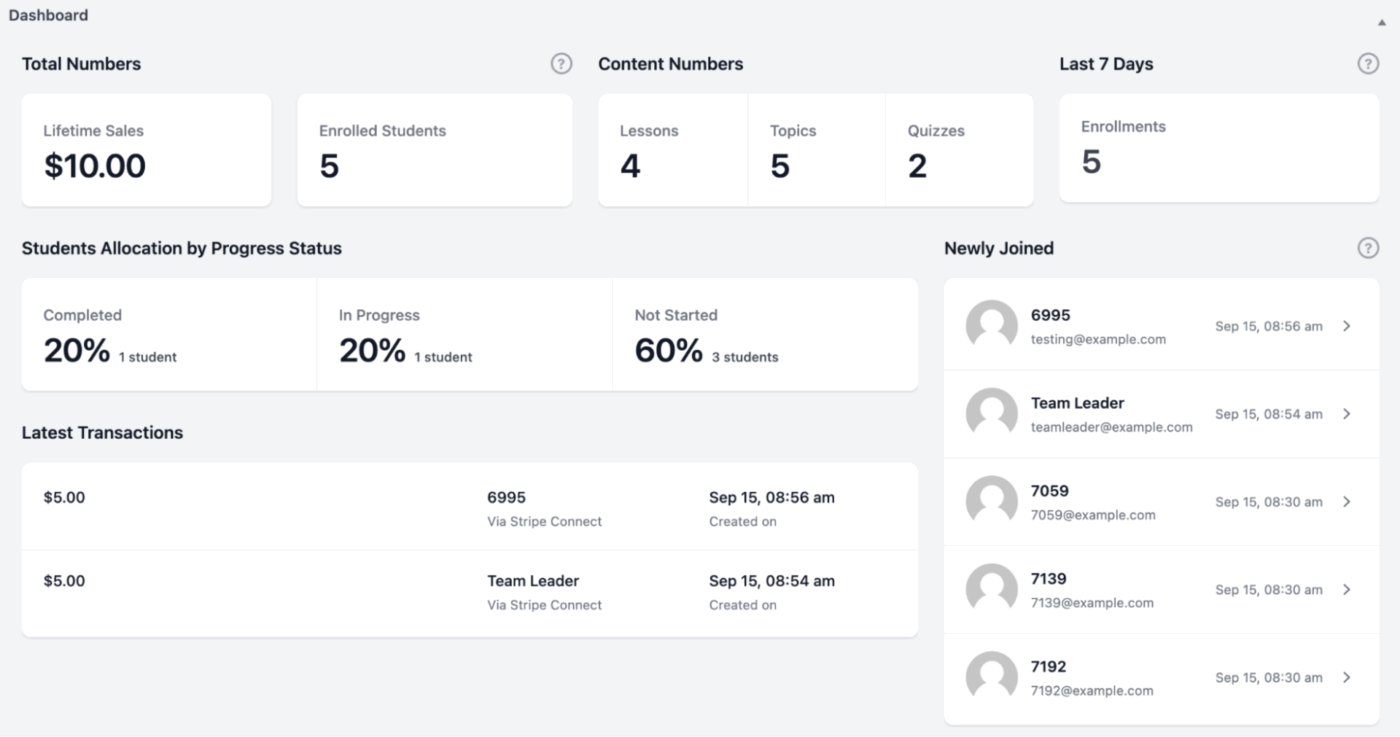Image resolution: width=1400 pixels, height=737 pixels.
Task: Click the avatar for user 7139
Action: (x=991, y=589)
